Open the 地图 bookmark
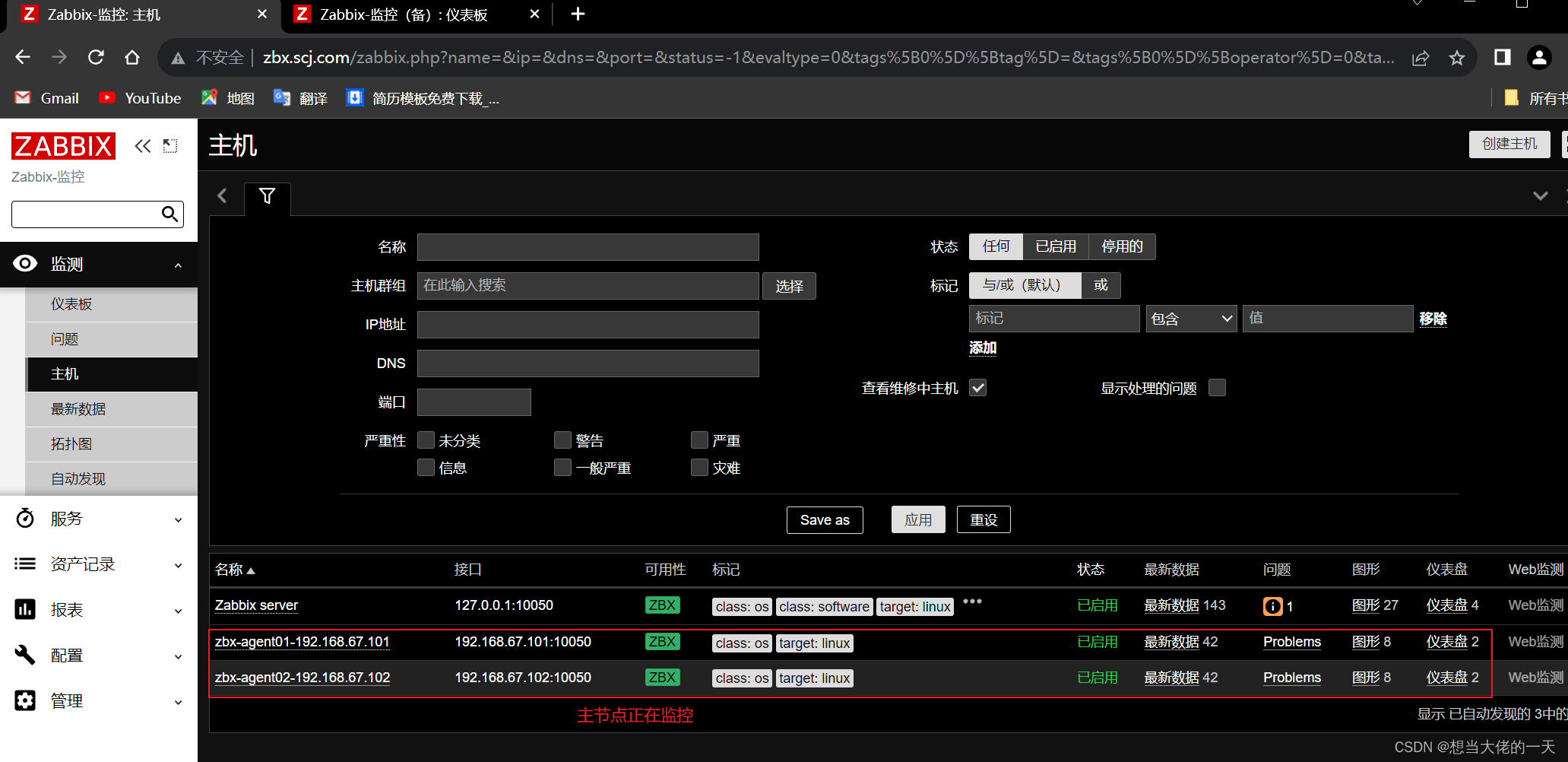Screen dimensions: 1568x762 [x=227, y=98]
